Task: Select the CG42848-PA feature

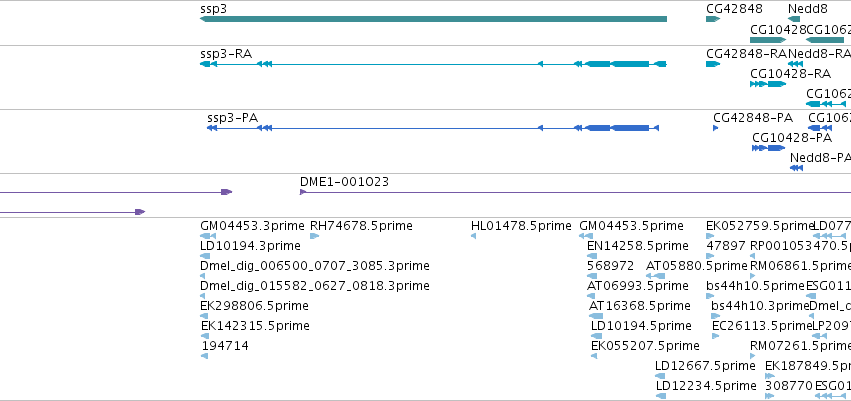Action: point(716,128)
